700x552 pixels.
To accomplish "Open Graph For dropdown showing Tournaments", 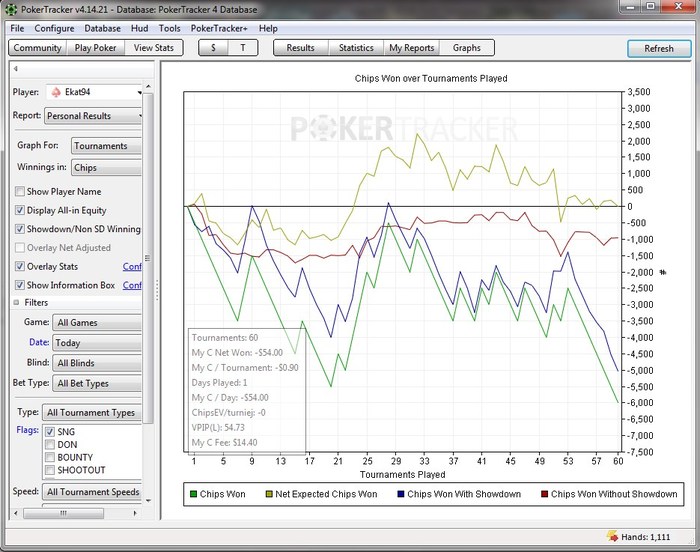I will (x=106, y=146).
